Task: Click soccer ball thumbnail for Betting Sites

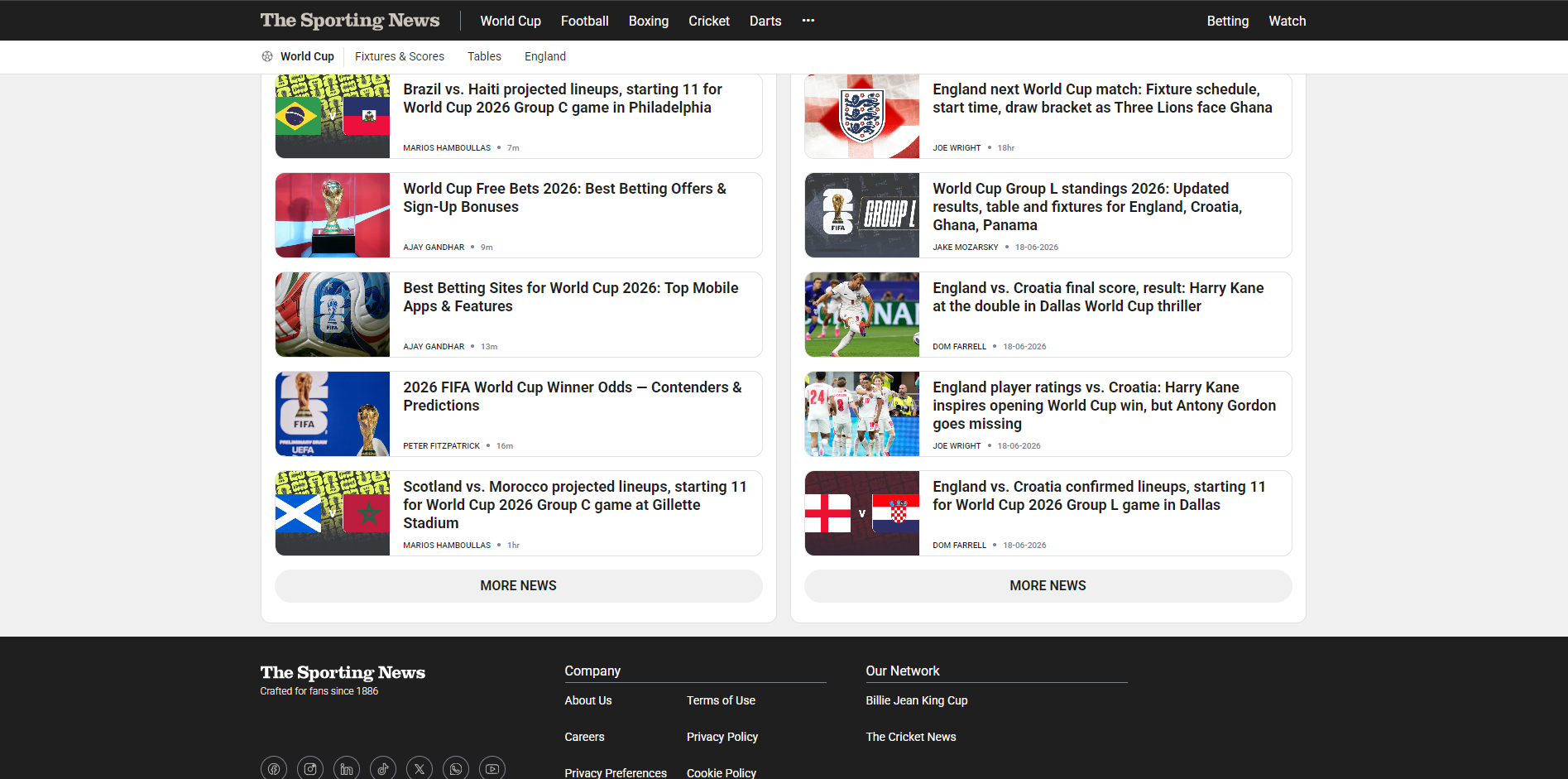Action: [333, 315]
